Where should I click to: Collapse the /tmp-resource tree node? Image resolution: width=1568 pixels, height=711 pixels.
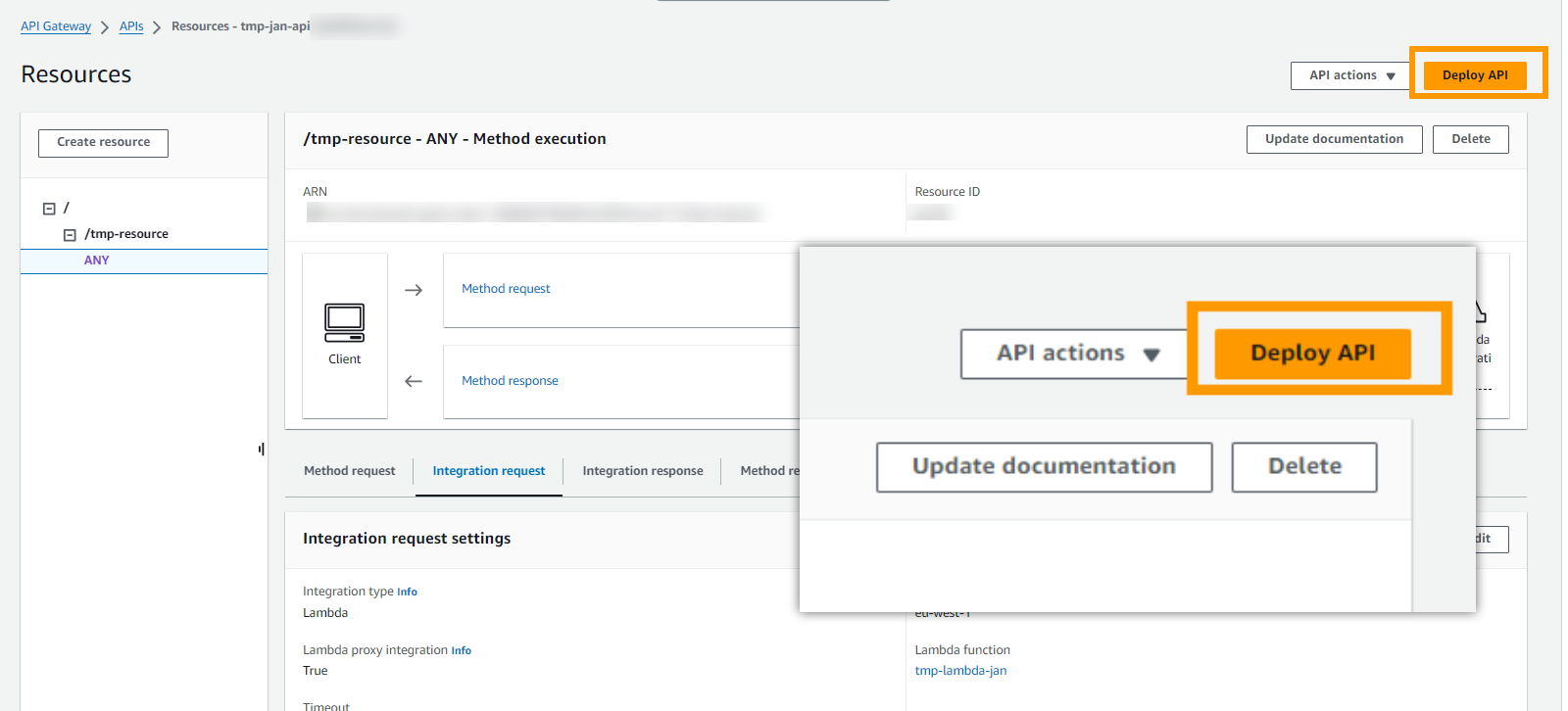(x=70, y=235)
